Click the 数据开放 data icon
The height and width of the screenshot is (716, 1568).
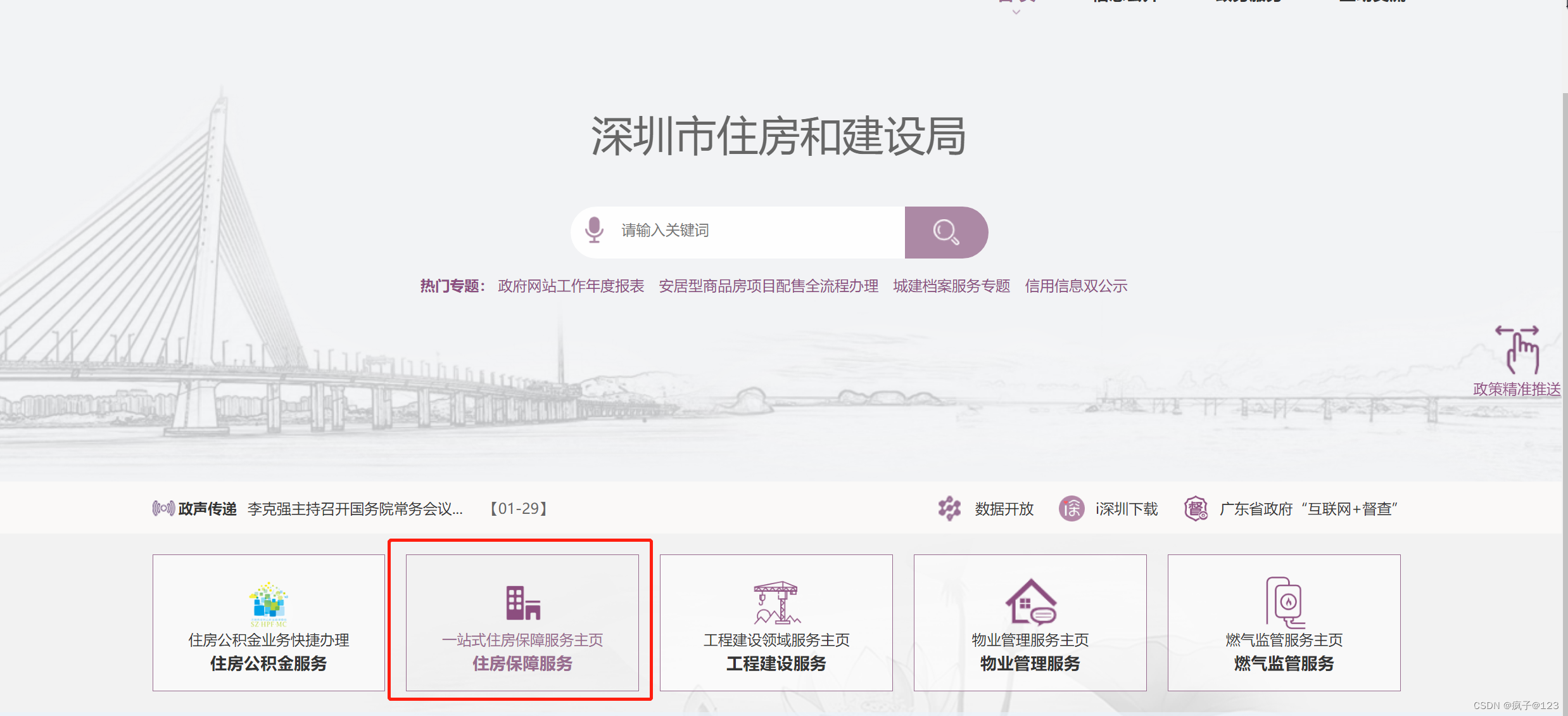[949, 508]
